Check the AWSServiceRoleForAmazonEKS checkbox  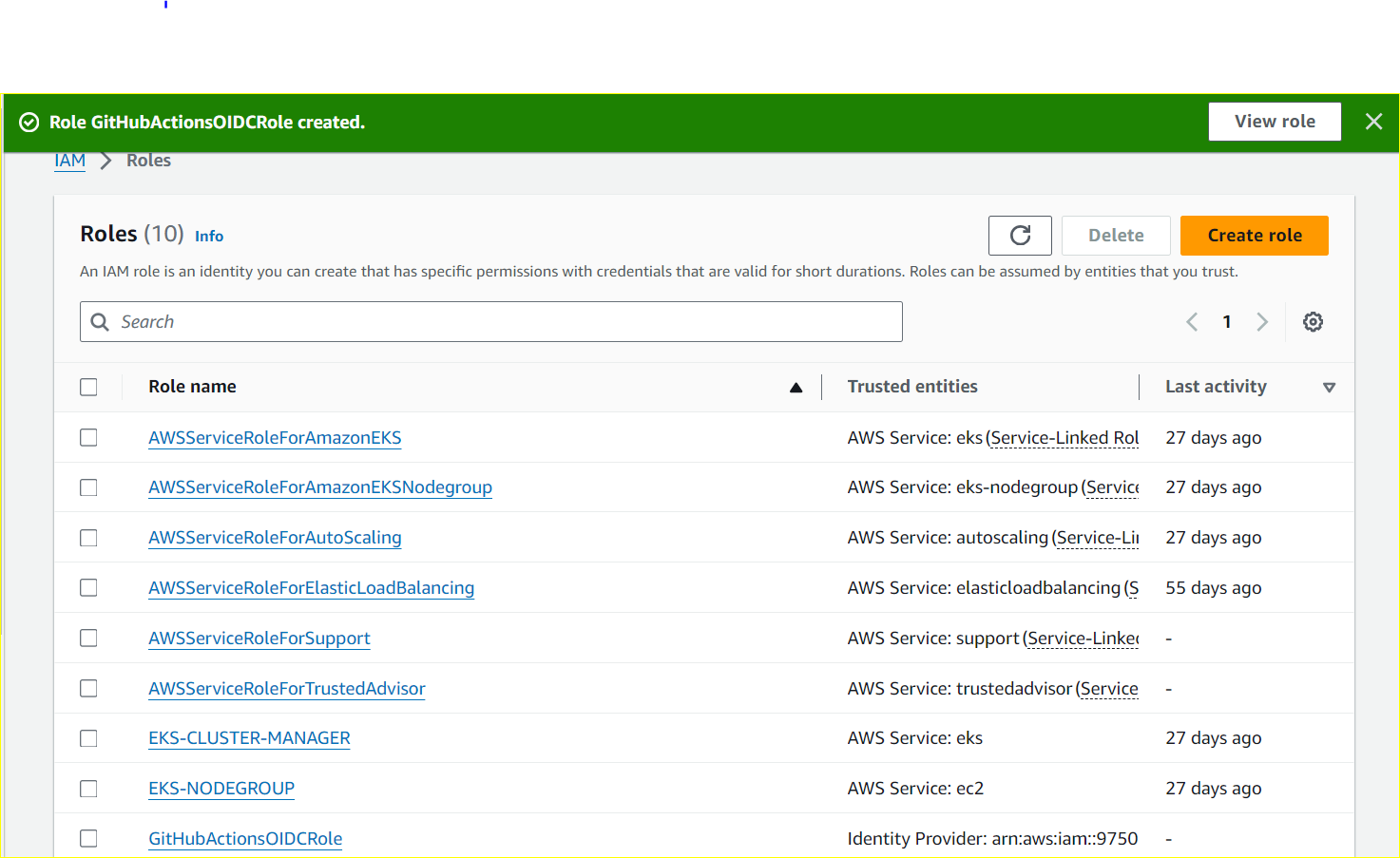[89, 438]
